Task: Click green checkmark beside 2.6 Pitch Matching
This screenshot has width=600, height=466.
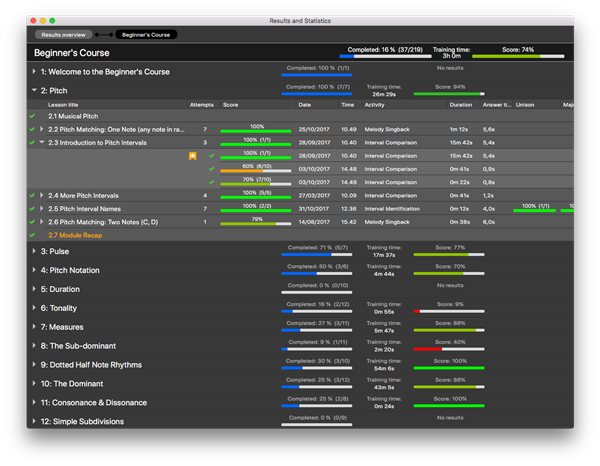Action: tap(32, 221)
